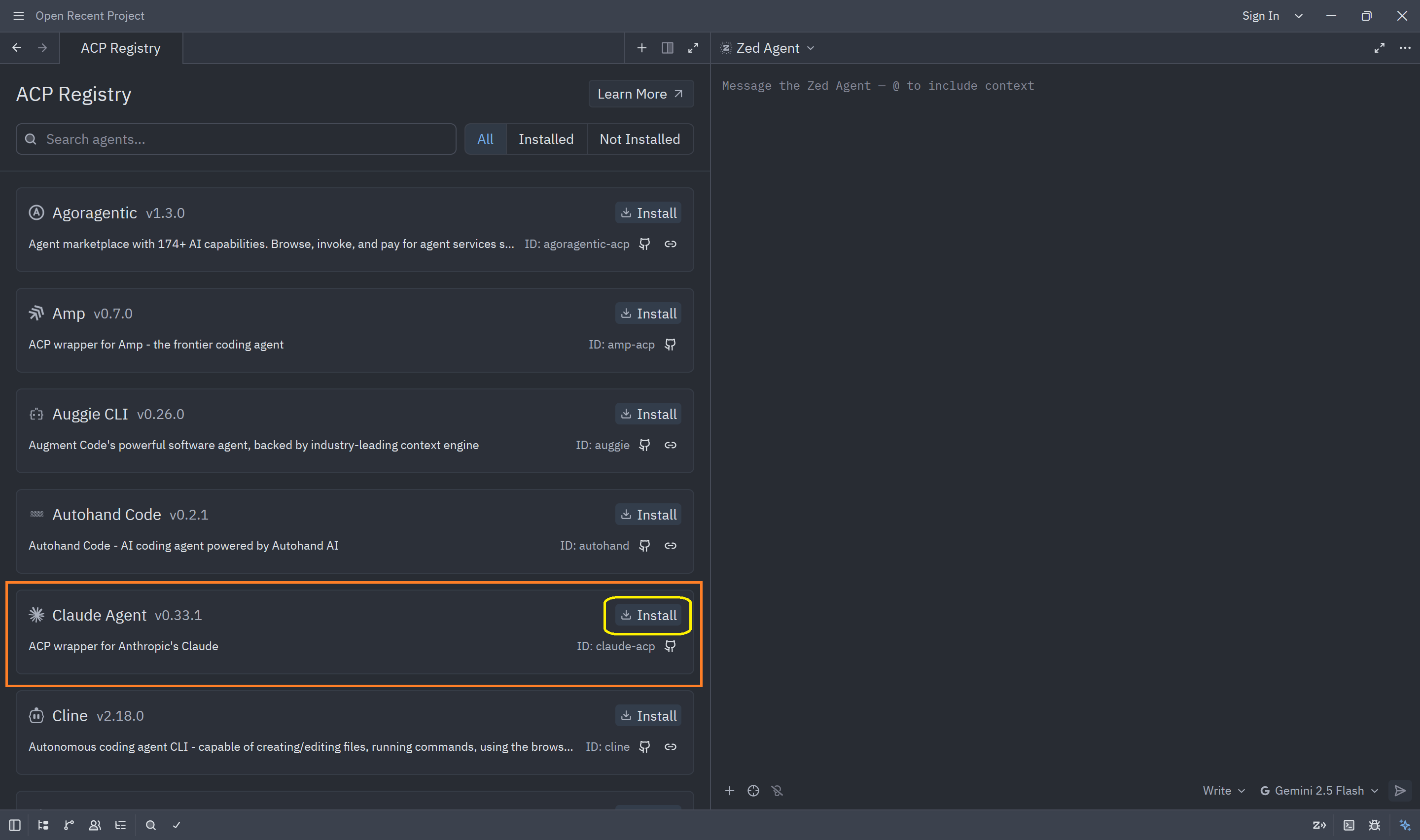Open the Write profile dropdown
The width and height of the screenshot is (1420, 840).
pos(1224,791)
